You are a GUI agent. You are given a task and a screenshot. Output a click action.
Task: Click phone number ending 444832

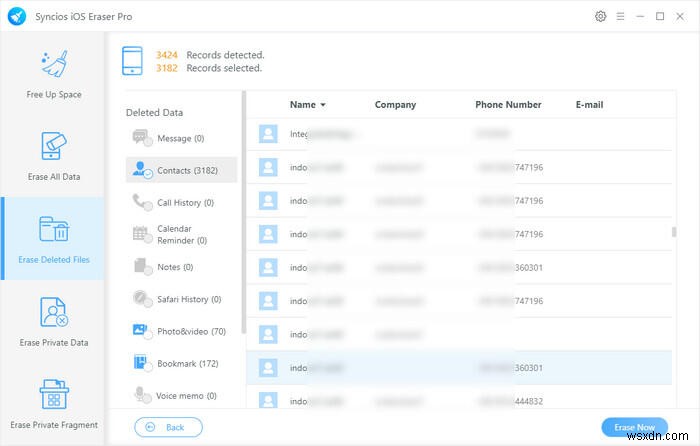[x=511, y=401]
